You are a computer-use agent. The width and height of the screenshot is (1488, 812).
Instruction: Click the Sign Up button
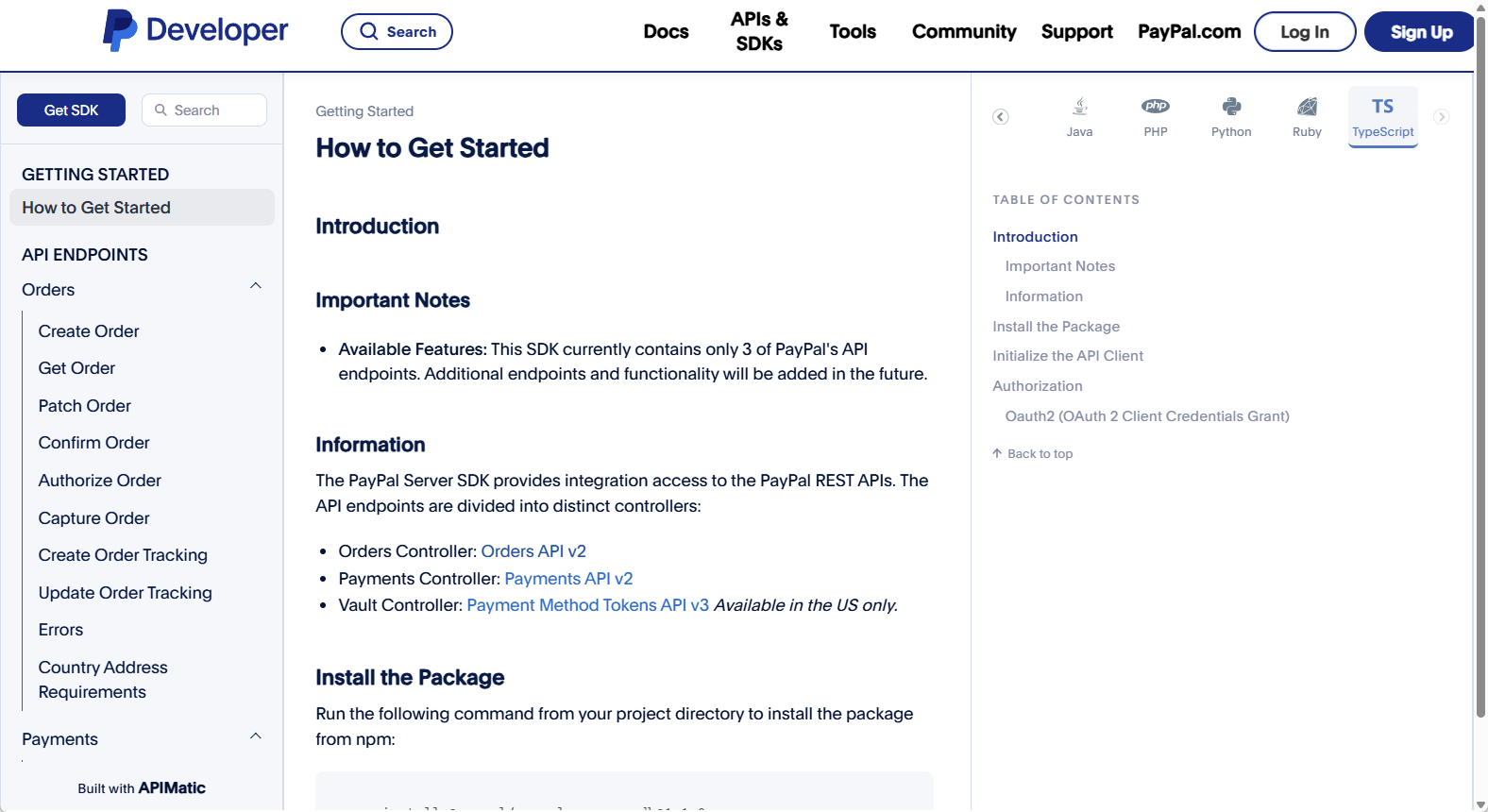tap(1420, 32)
